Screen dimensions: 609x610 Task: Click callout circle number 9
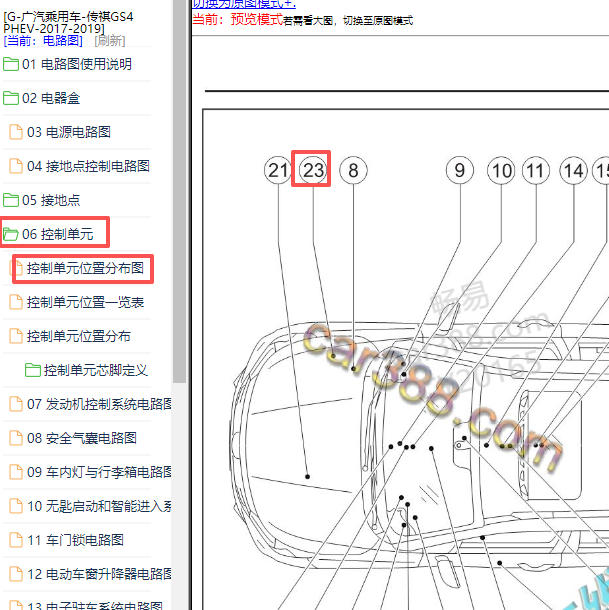click(460, 170)
